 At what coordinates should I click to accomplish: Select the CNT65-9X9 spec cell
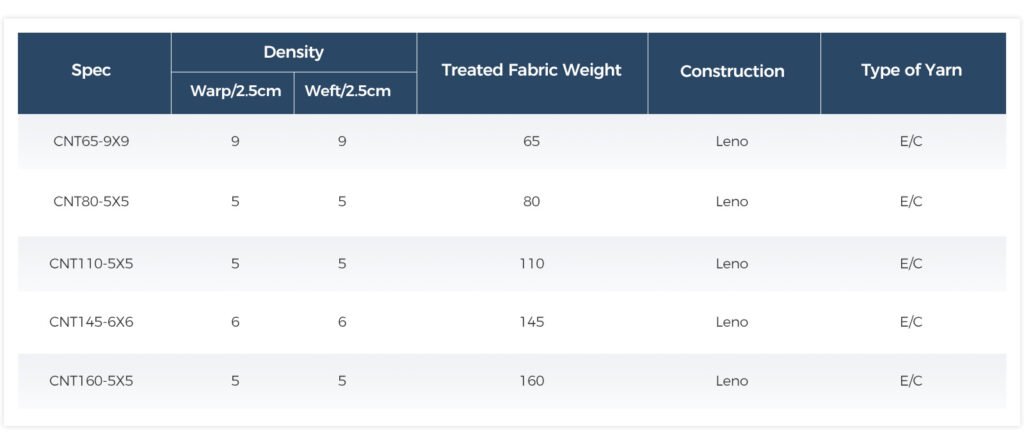91,141
